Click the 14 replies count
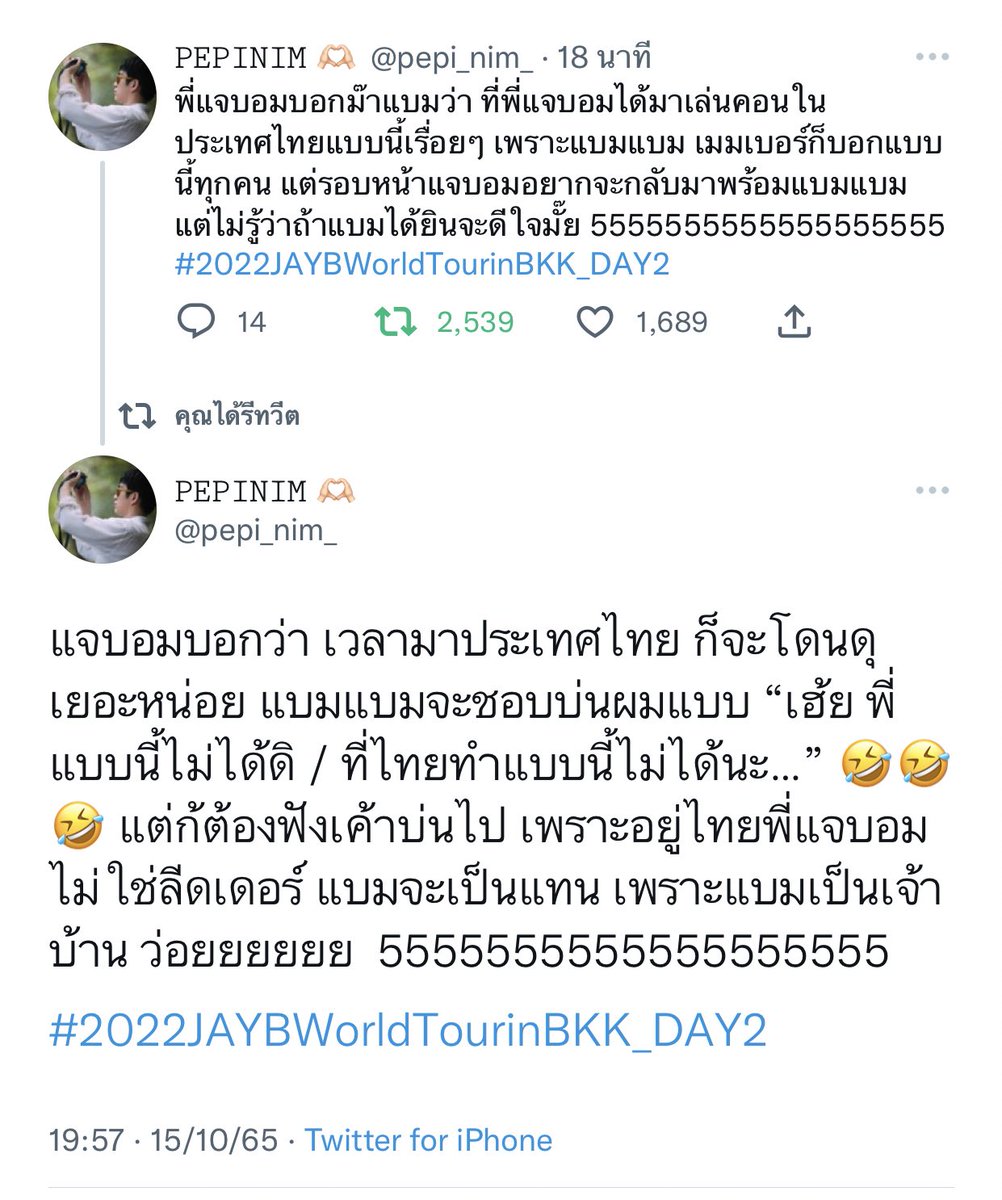The width and height of the screenshot is (1002, 1200). click(251, 322)
